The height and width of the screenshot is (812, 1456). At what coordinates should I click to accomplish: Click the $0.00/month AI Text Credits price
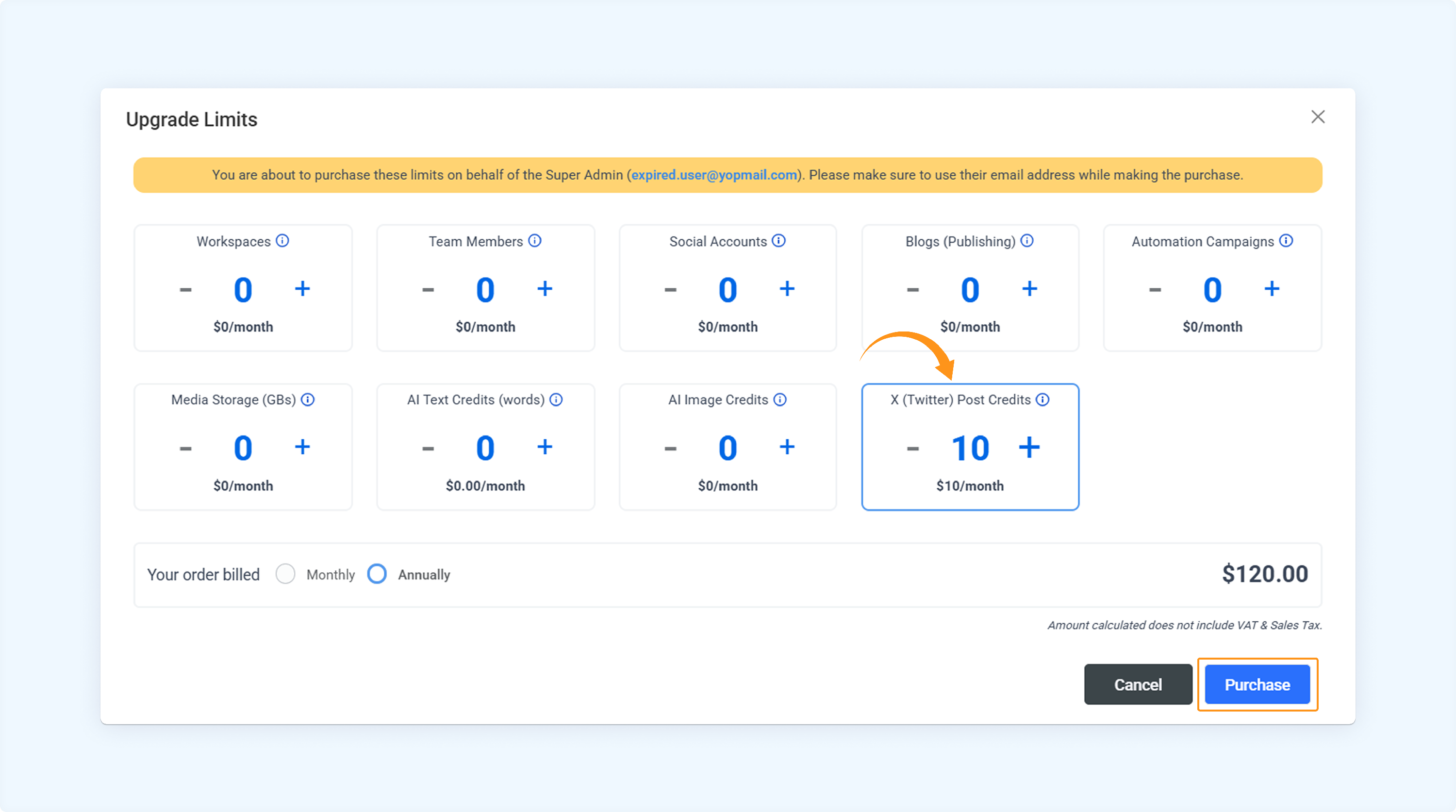click(x=485, y=486)
